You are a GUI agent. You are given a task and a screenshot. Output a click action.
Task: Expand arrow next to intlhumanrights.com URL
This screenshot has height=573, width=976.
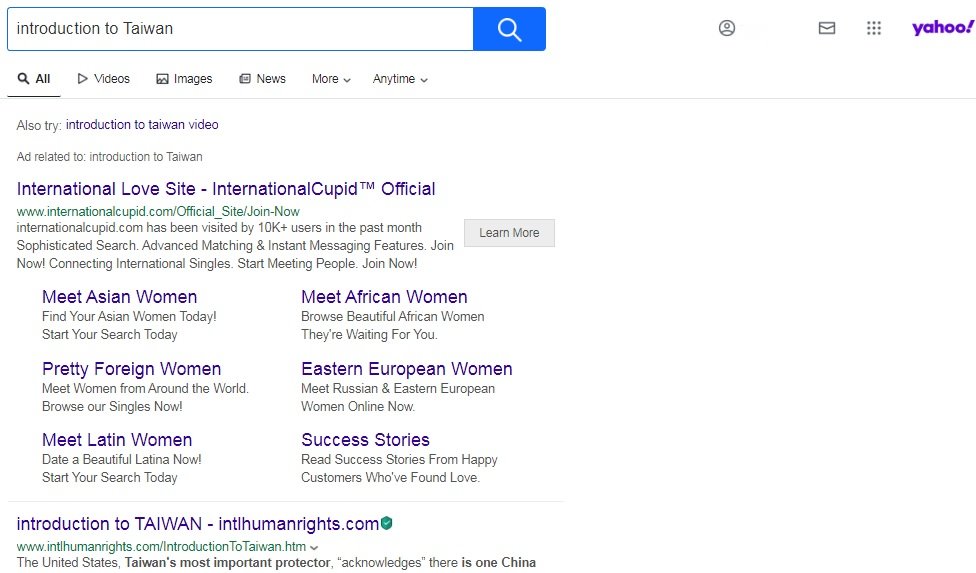point(314,548)
